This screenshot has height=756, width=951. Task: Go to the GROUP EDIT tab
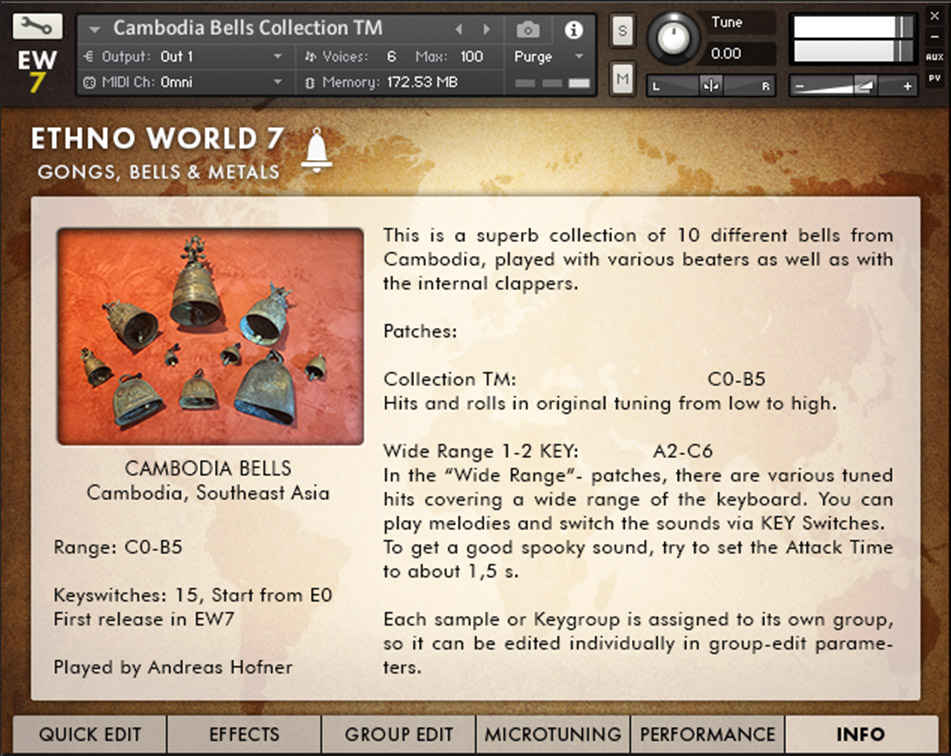tap(399, 734)
